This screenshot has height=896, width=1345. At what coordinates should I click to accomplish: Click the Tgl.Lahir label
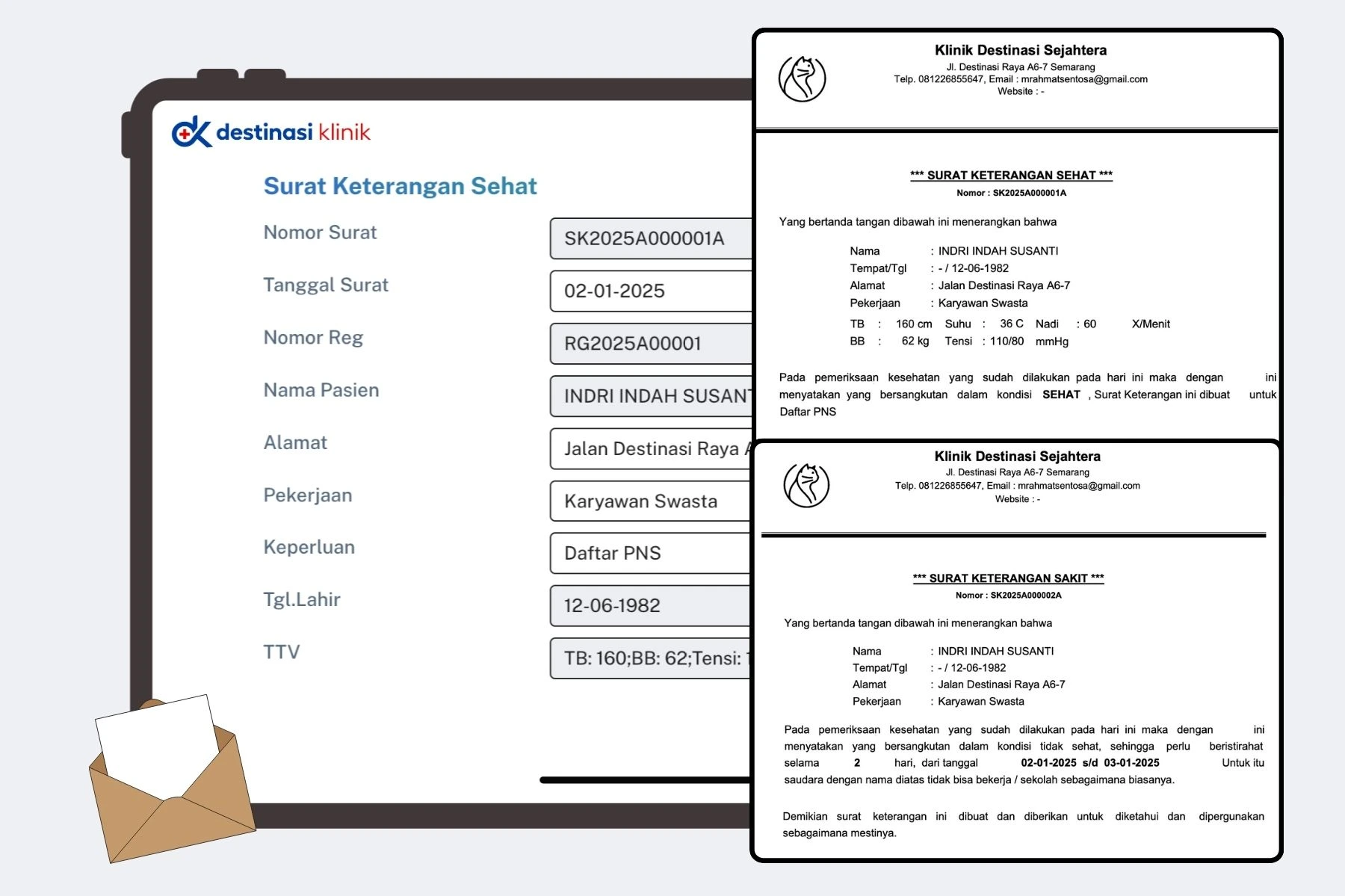[x=302, y=600]
